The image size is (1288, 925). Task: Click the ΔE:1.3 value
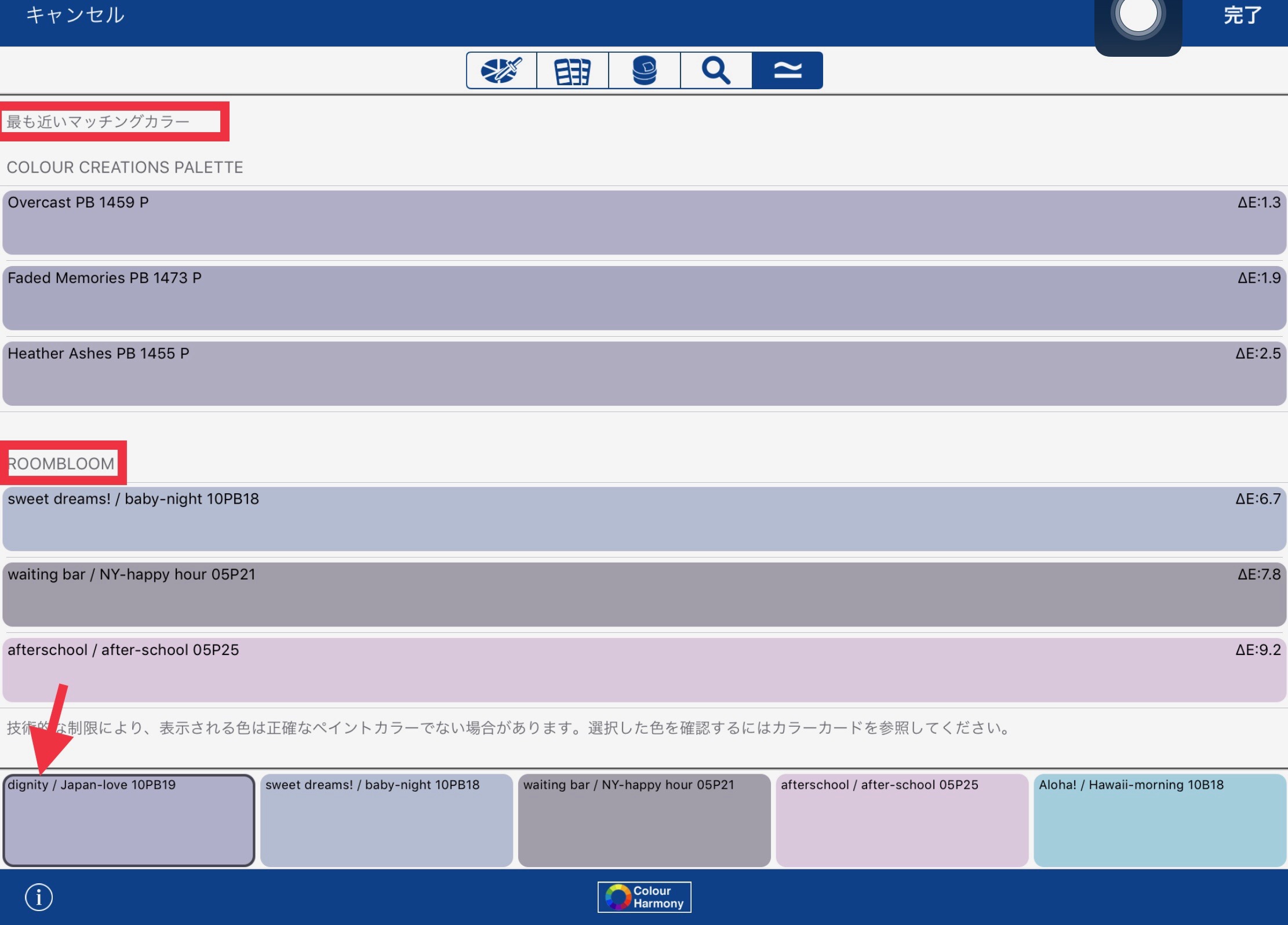click(1259, 202)
